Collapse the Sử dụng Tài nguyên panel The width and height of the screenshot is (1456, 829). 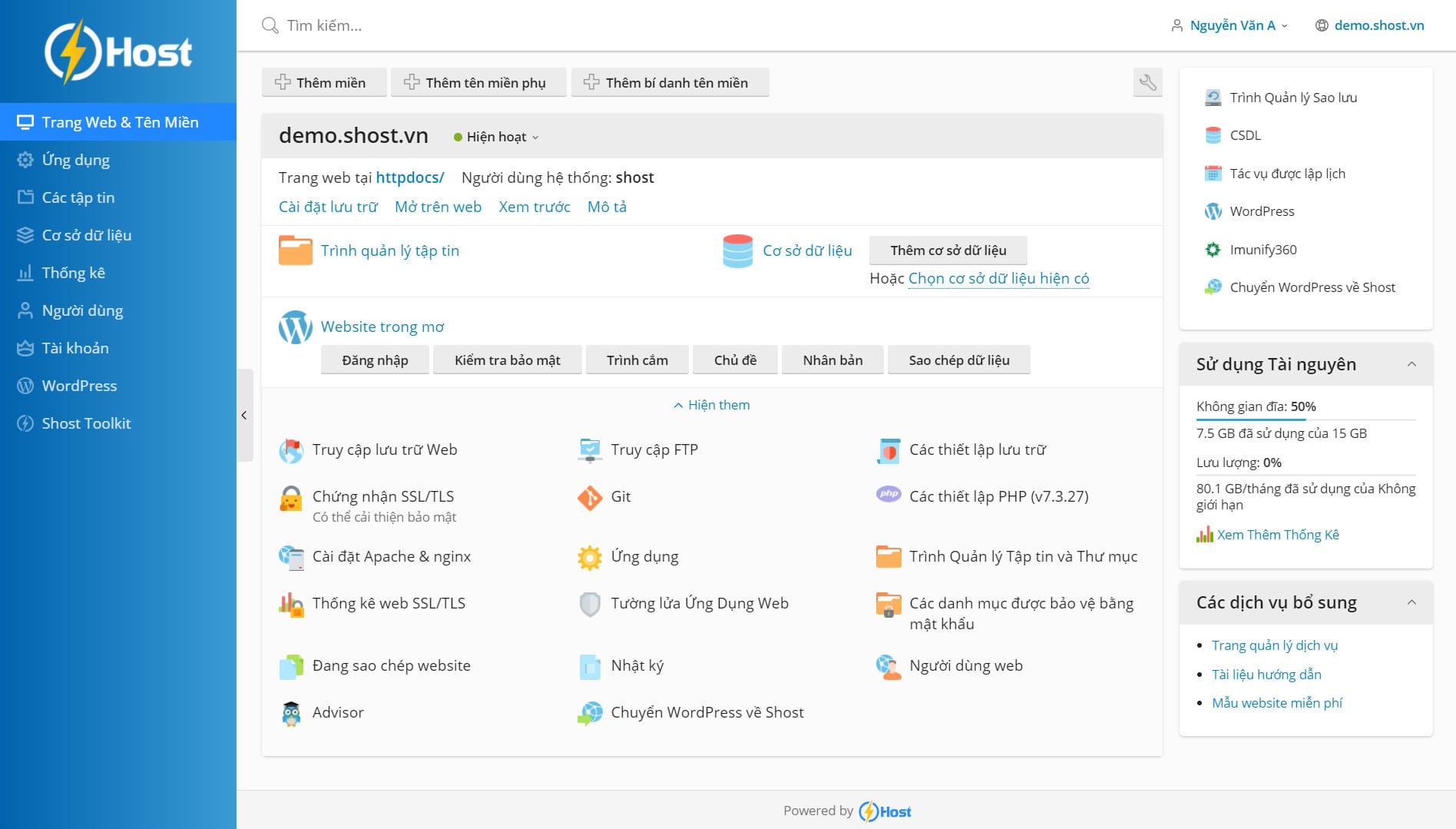tap(1411, 364)
